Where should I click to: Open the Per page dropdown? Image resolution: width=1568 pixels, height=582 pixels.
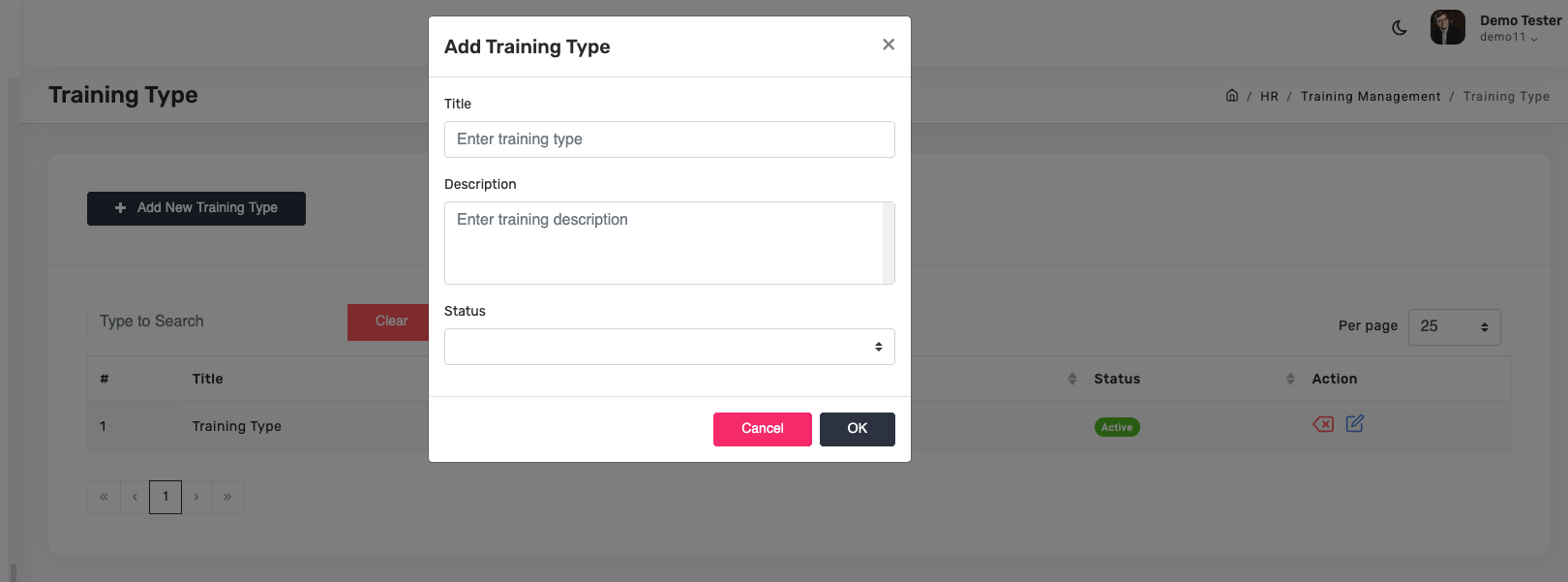click(1455, 327)
